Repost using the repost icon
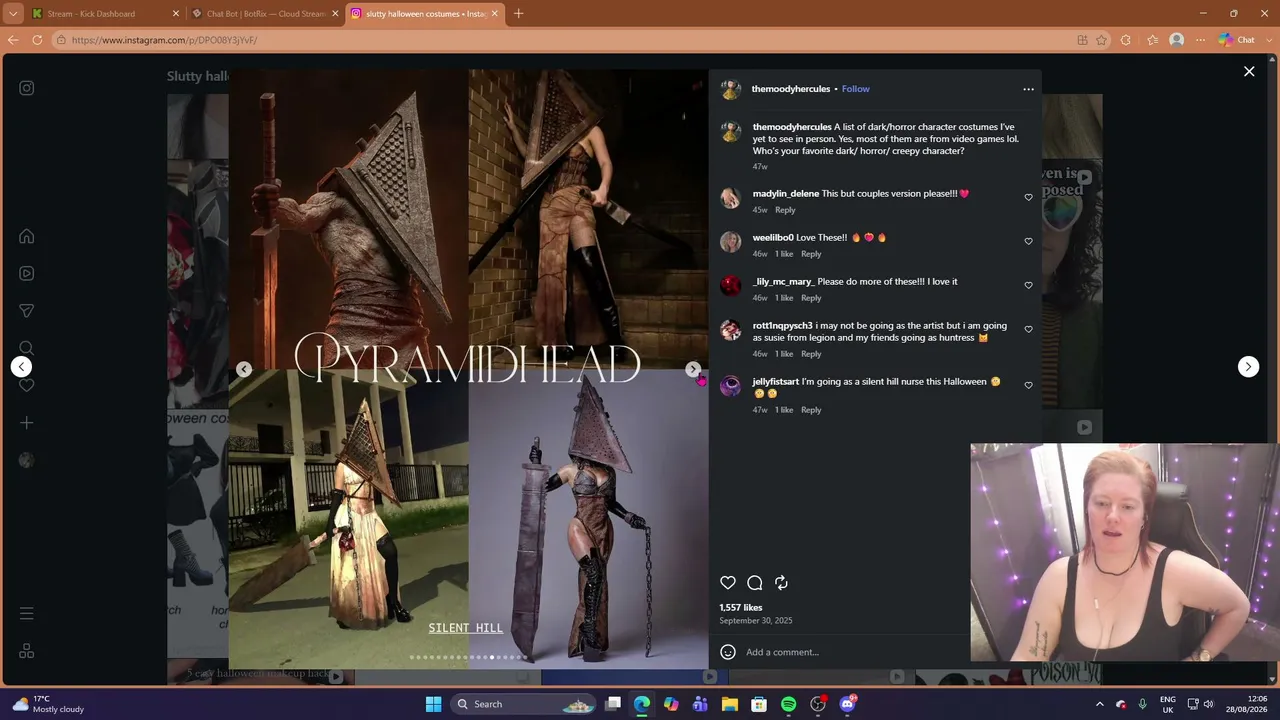This screenshot has height=720, width=1280. point(781,583)
